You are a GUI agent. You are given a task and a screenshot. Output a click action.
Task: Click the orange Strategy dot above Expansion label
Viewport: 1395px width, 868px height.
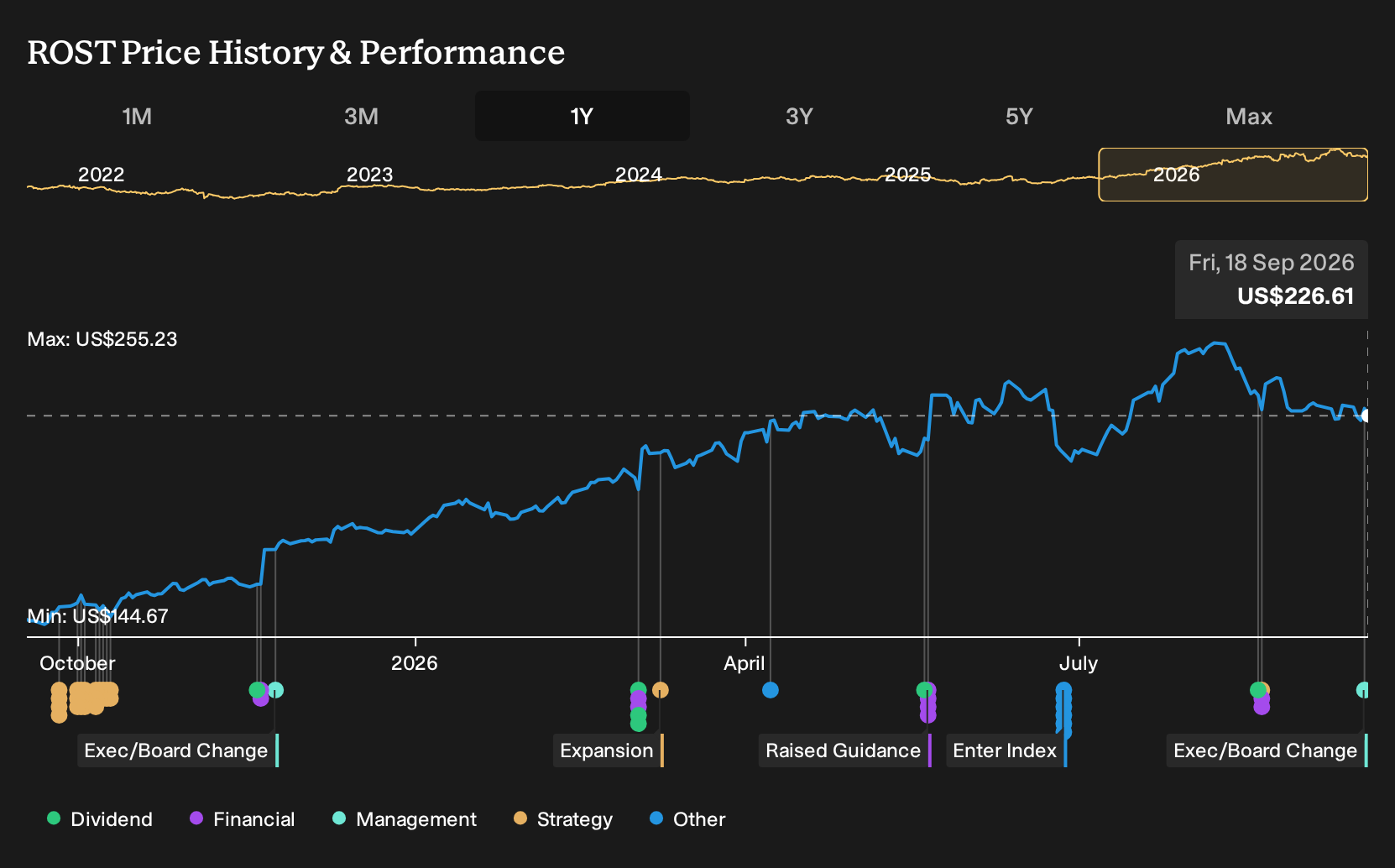click(x=661, y=690)
